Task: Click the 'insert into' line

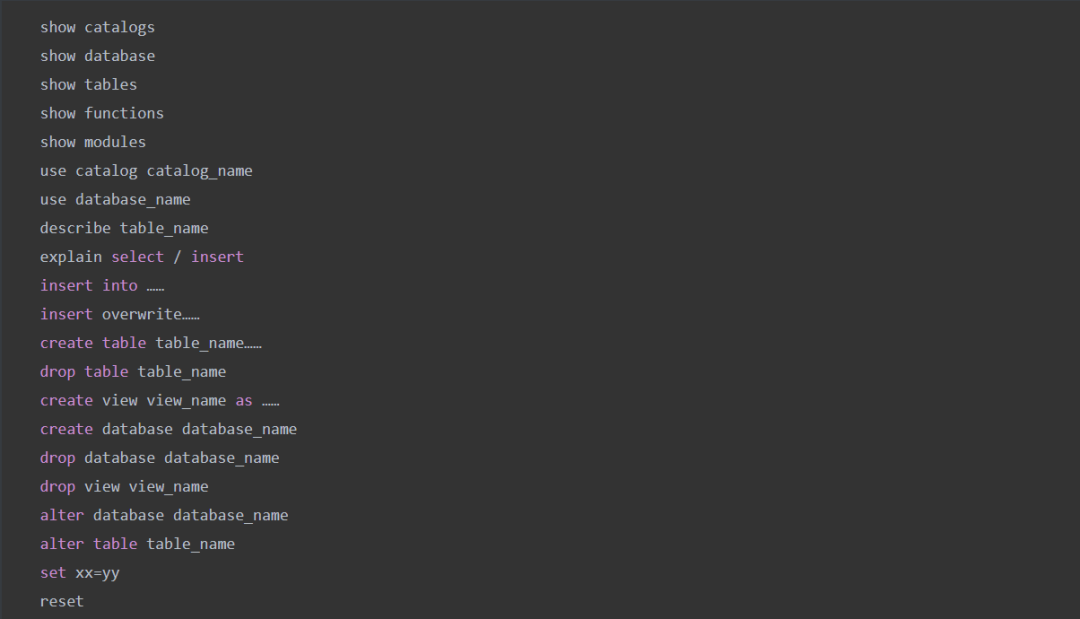Action: [x=102, y=286]
